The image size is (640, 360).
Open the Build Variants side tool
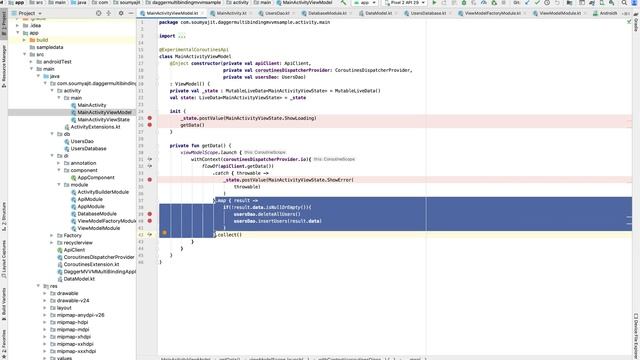(x=4, y=304)
